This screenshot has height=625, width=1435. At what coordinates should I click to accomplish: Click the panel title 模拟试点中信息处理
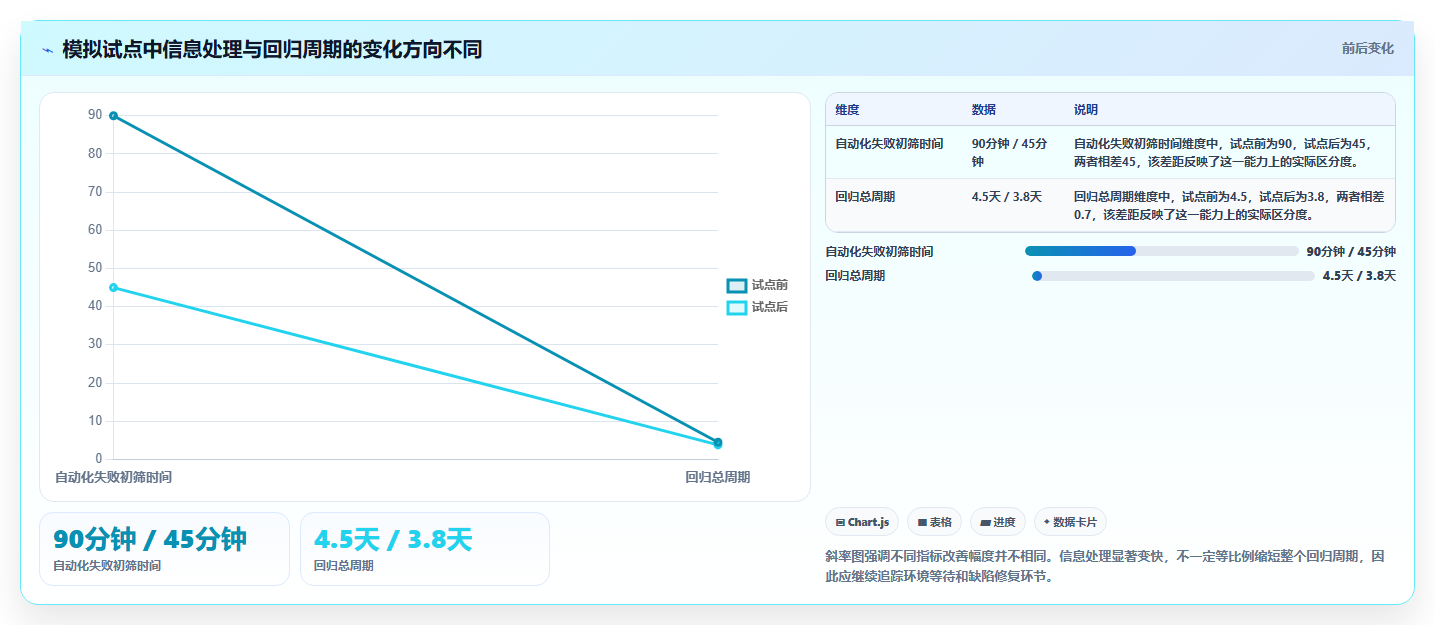tap(272, 50)
